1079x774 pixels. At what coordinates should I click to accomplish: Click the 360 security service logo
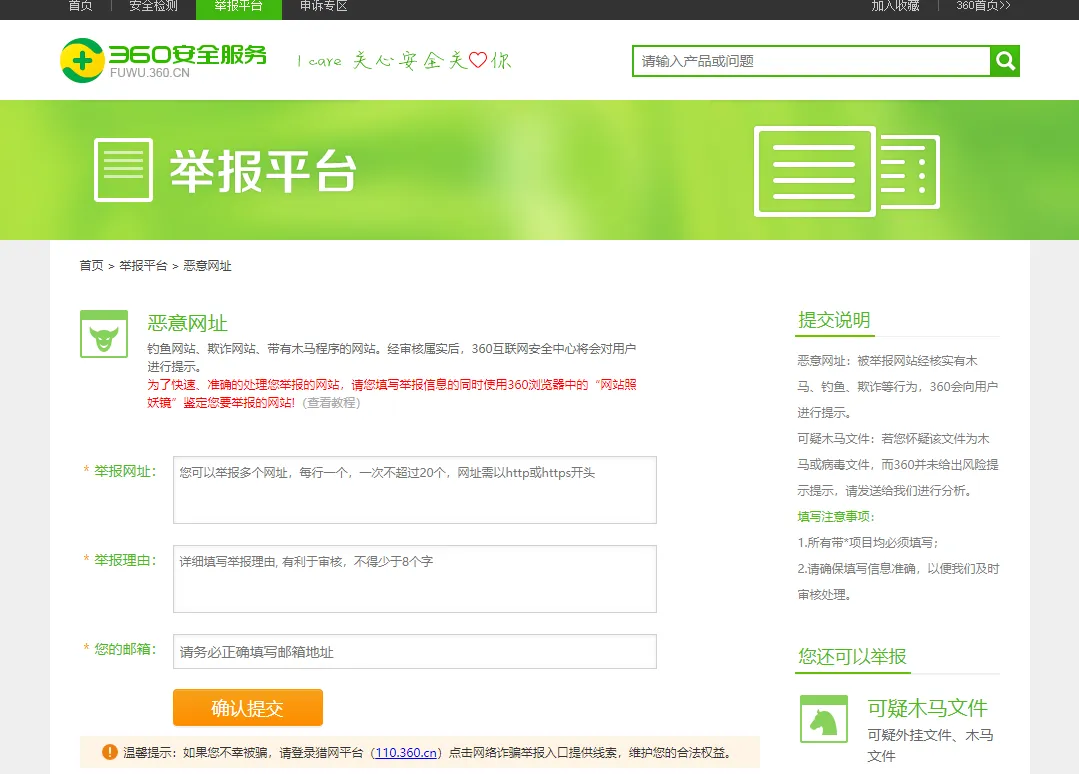tap(164, 61)
